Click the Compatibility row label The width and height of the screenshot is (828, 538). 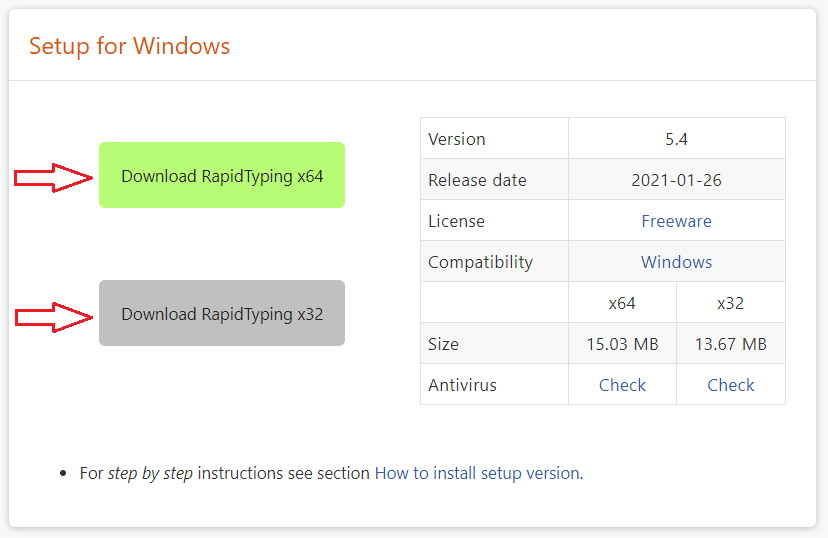(x=481, y=262)
